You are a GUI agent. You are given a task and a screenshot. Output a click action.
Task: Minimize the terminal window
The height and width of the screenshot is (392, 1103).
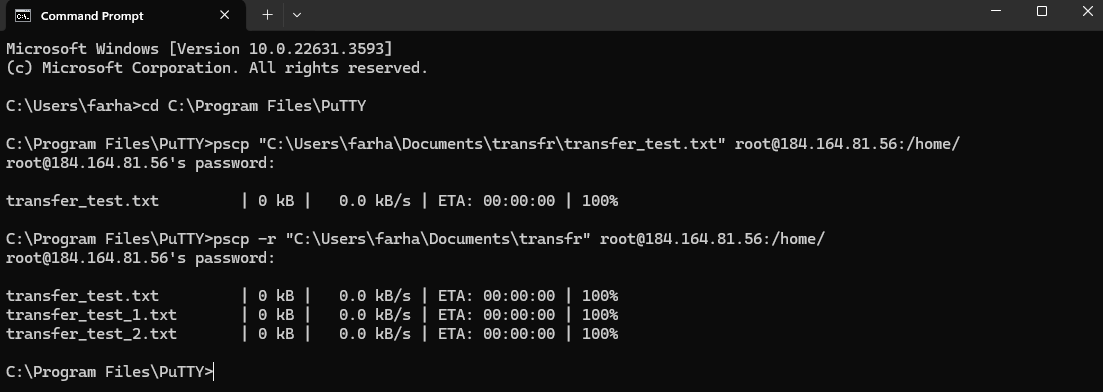point(995,11)
